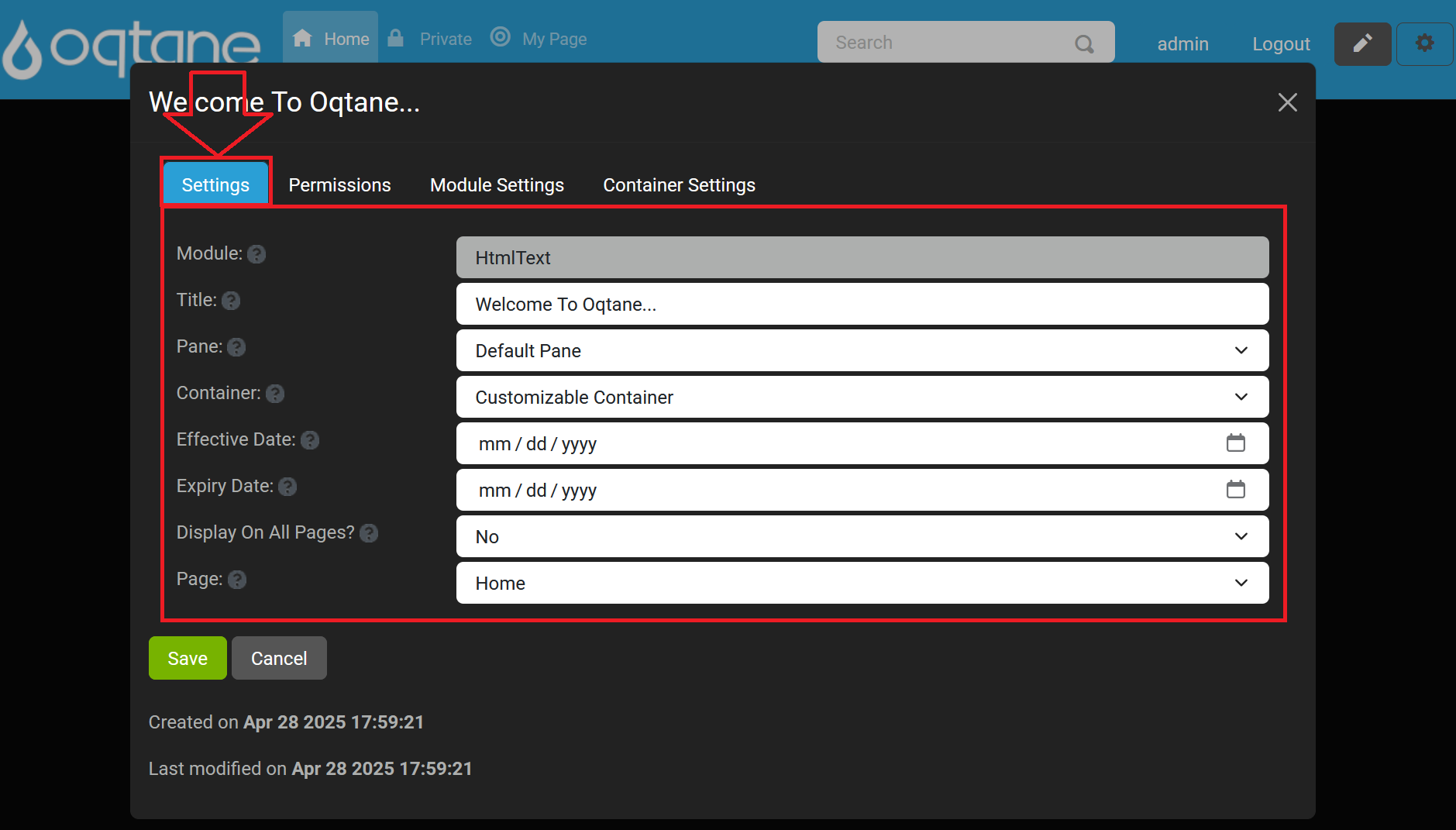Switch to the Container Settings tab
1456x830 pixels.
pyautogui.click(x=679, y=184)
